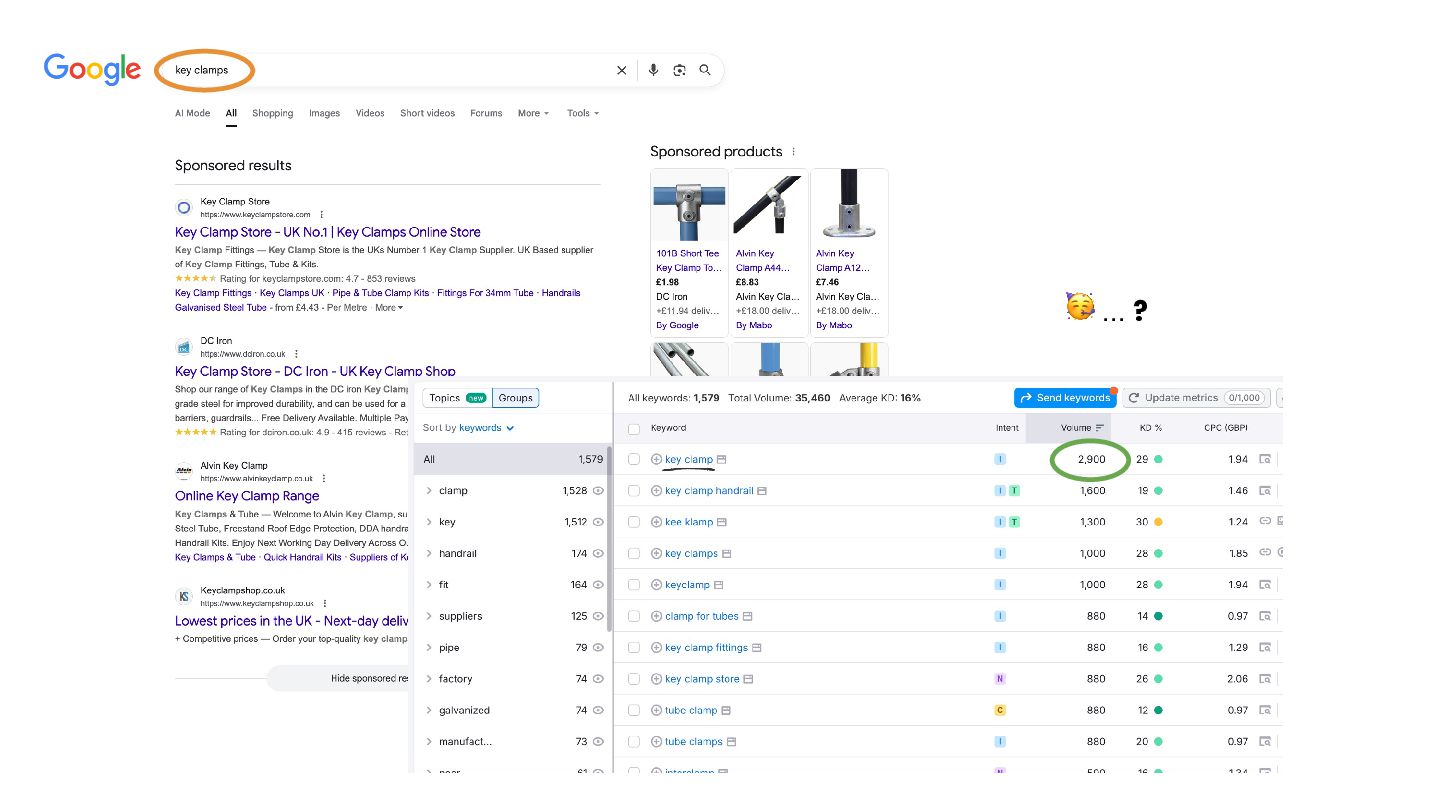The height and width of the screenshot is (810, 1440).
Task: Switch to the Shopping results tab
Action: pyautogui.click(x=272, y=114)
